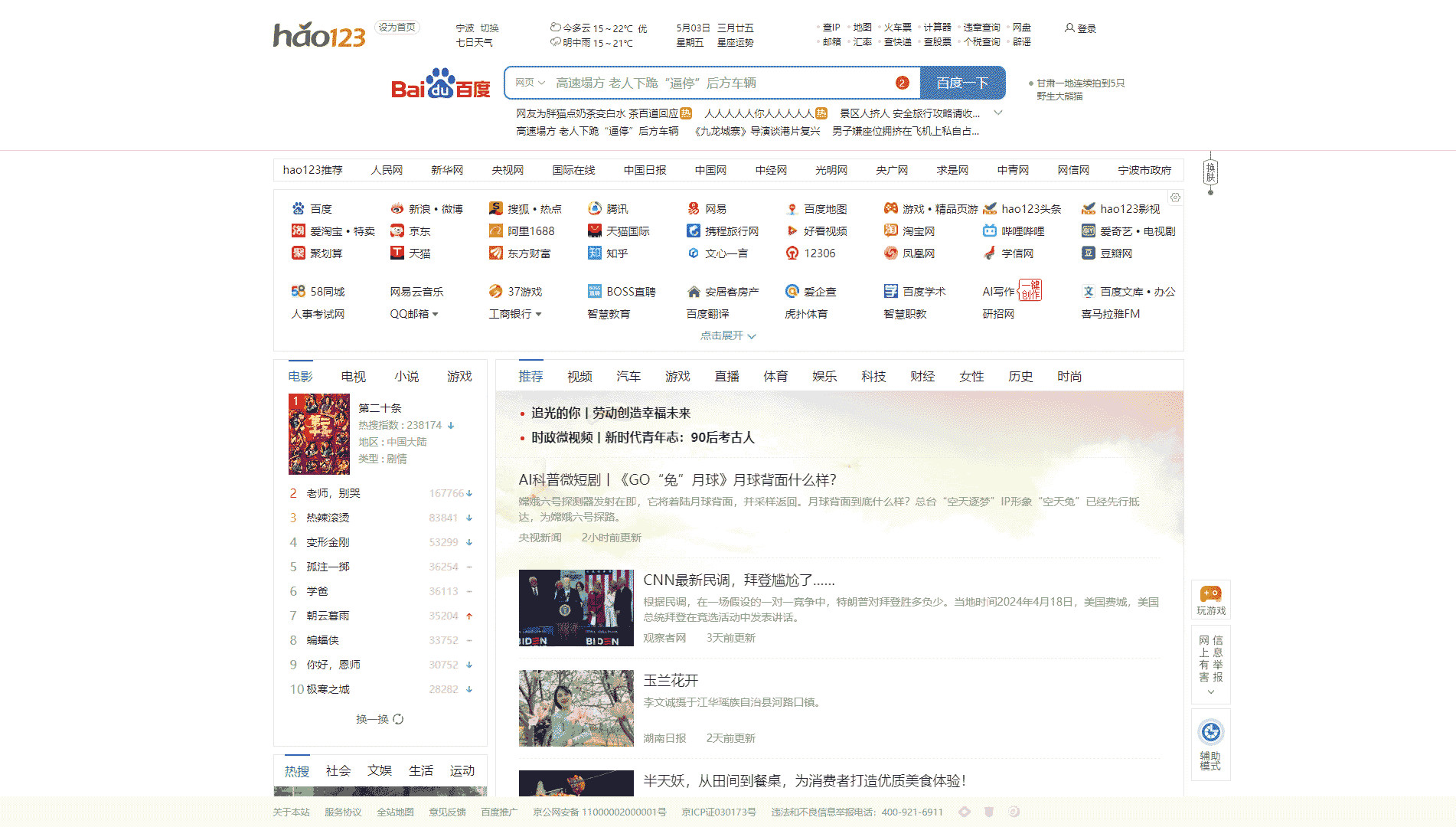
Task: Open the CNN poll article thumbnail
Action: [576, 608]
